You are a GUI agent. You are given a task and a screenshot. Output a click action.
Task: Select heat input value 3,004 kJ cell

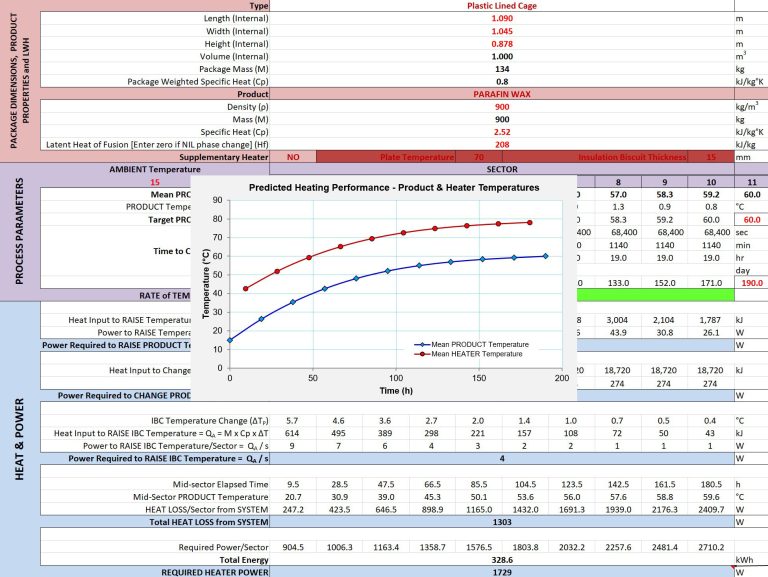click(x=618, y=320)
